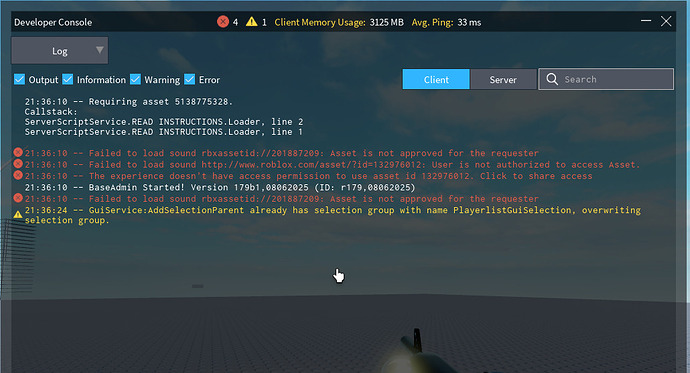Select 'Callstack:' log line
Screen dimensions: 690x373
pos(51,112)
